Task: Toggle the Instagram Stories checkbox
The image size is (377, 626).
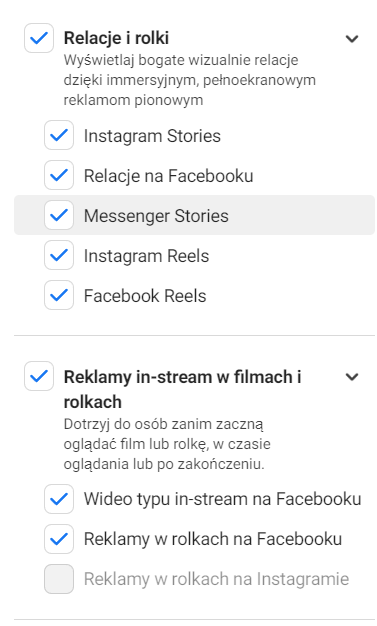Action: (59, 135)
